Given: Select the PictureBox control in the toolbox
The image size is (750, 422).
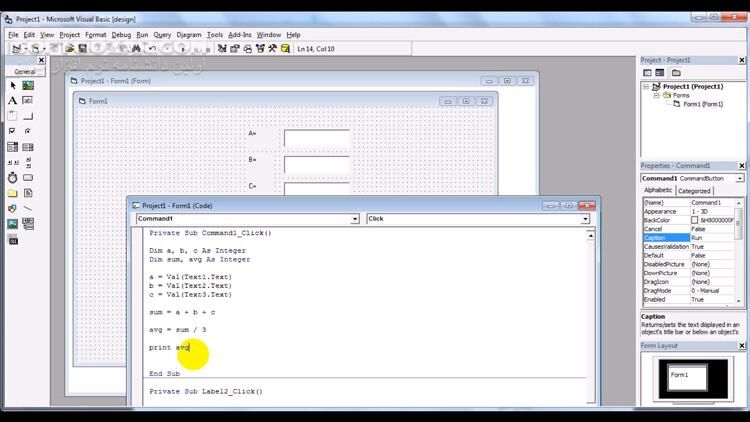Looking at the screenshot, I should pos(28,85).
